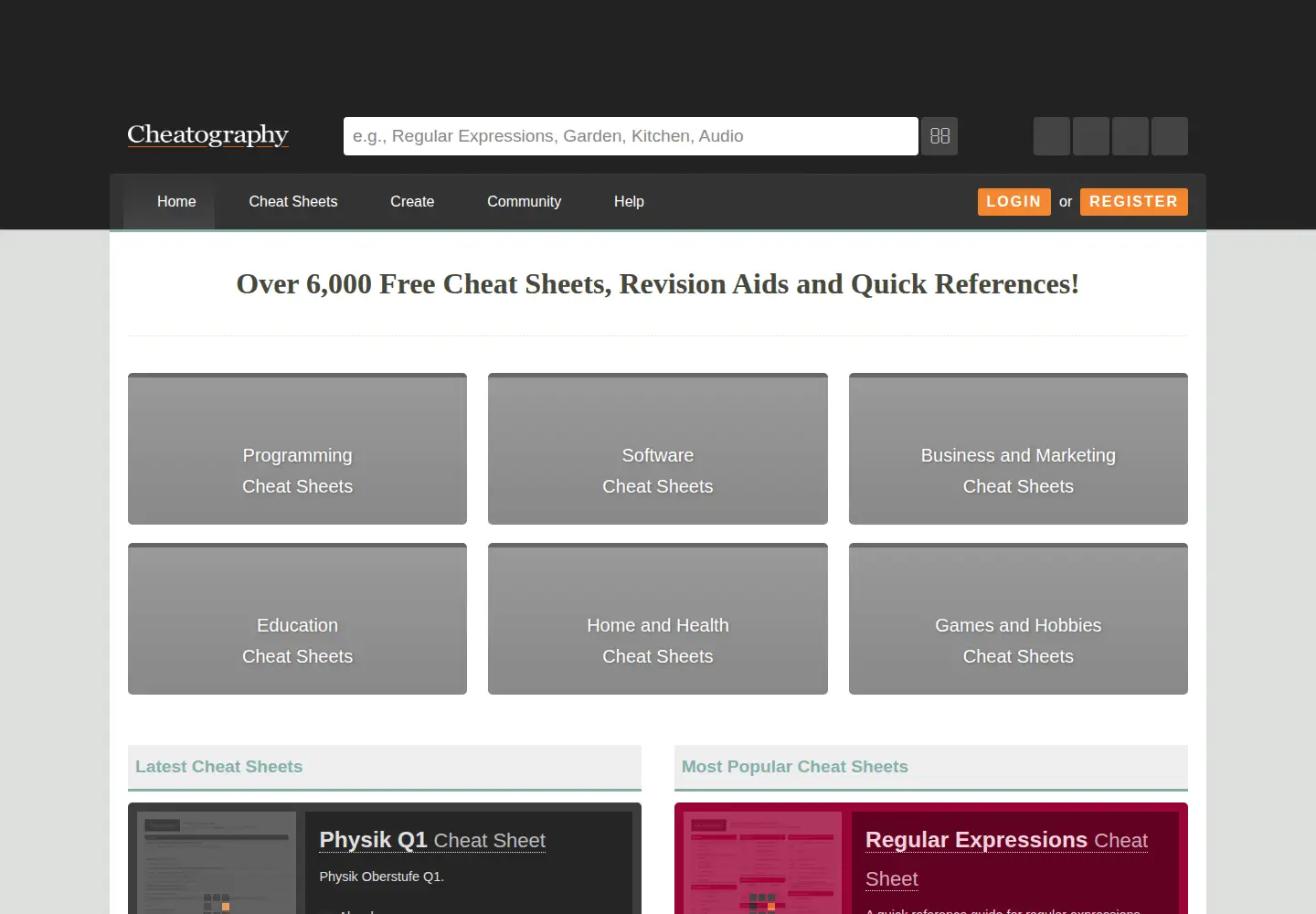This screenshot has width=1316, height=914.
Task: Click the Most Popular Cheat Sheets heading
Action: (795, 767)
